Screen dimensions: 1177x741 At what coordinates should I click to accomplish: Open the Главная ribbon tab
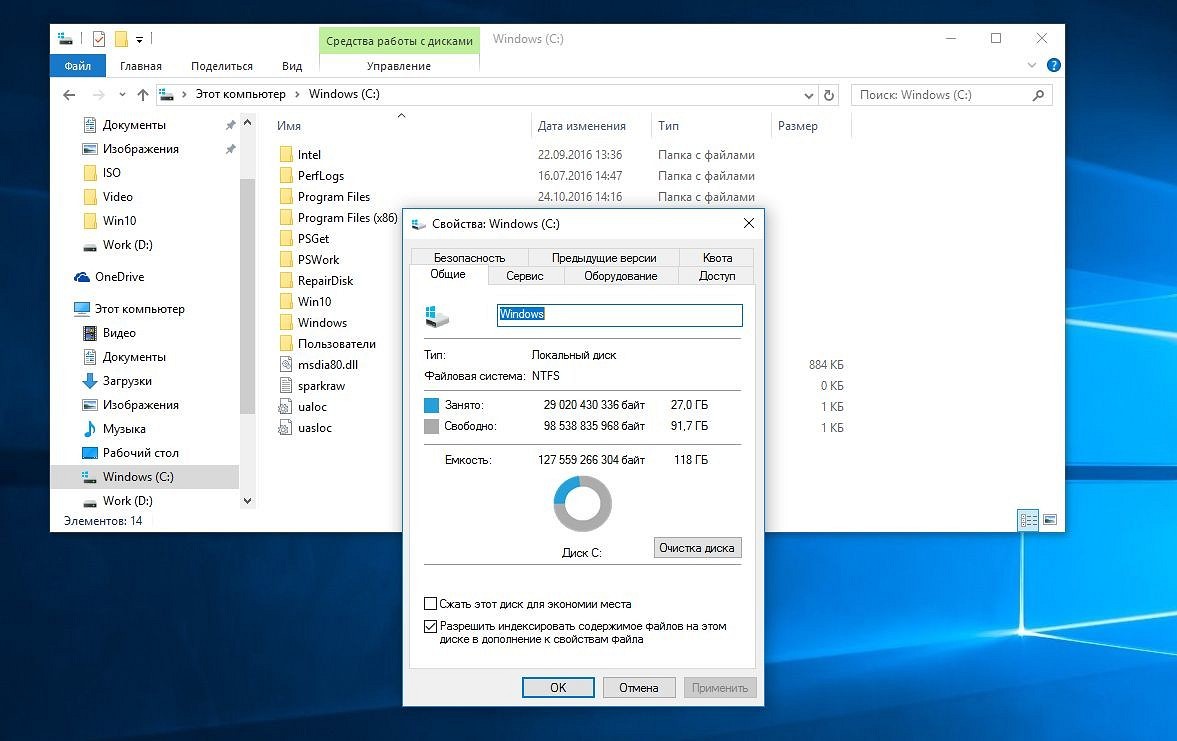click(x=140, y=66)
